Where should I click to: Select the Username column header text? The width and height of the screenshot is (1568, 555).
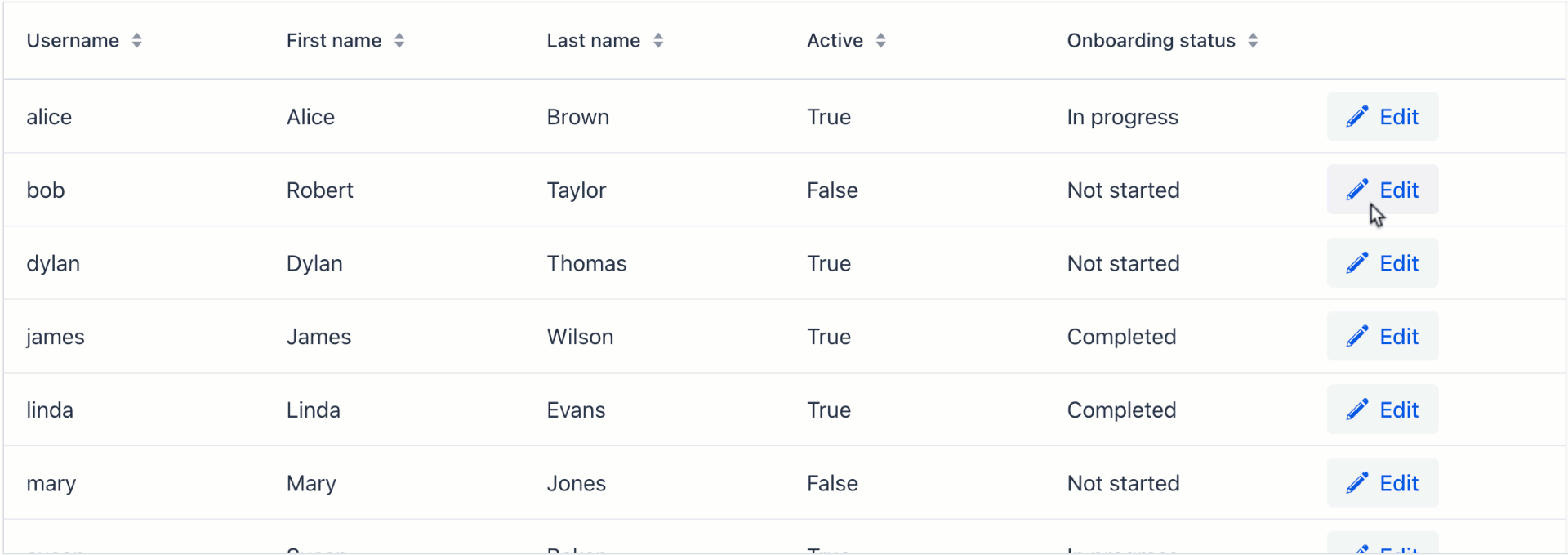(73, 41)
